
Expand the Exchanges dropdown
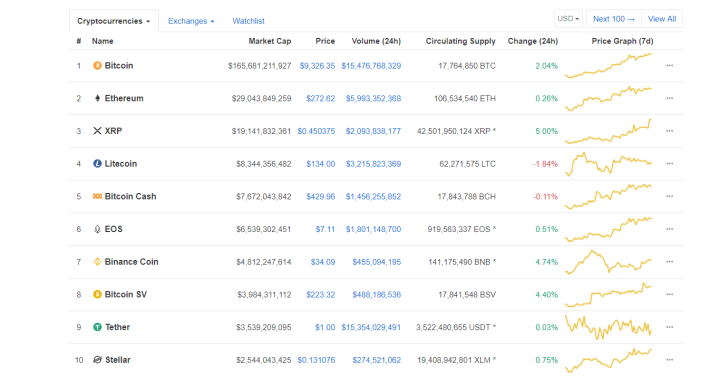[191, 21]
